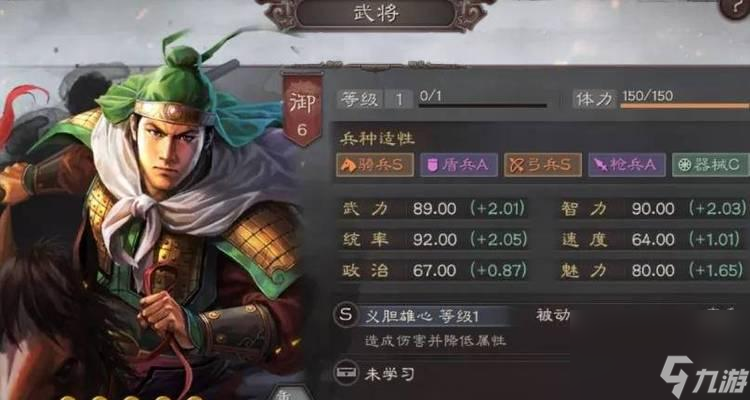Select the 枪兵A spear troop badge
The height and width of the screenshot is (400, 750).
pos(627,165)
